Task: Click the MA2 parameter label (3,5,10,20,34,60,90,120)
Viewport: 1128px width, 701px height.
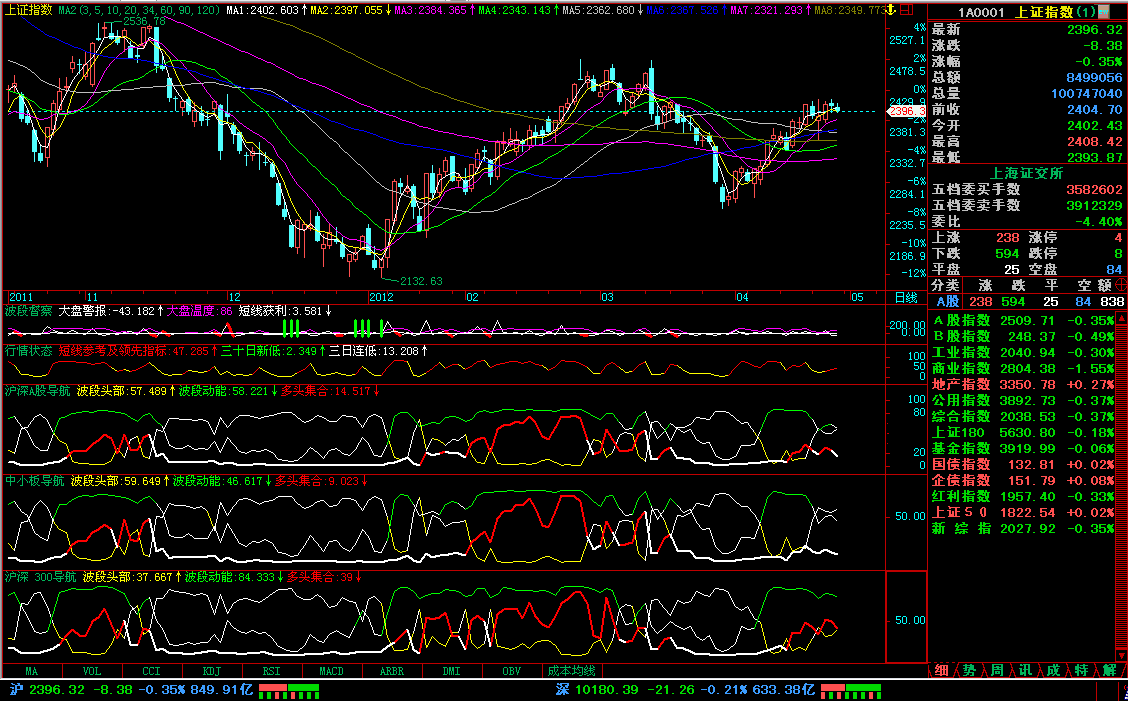Action: click(x=140, y=10)
